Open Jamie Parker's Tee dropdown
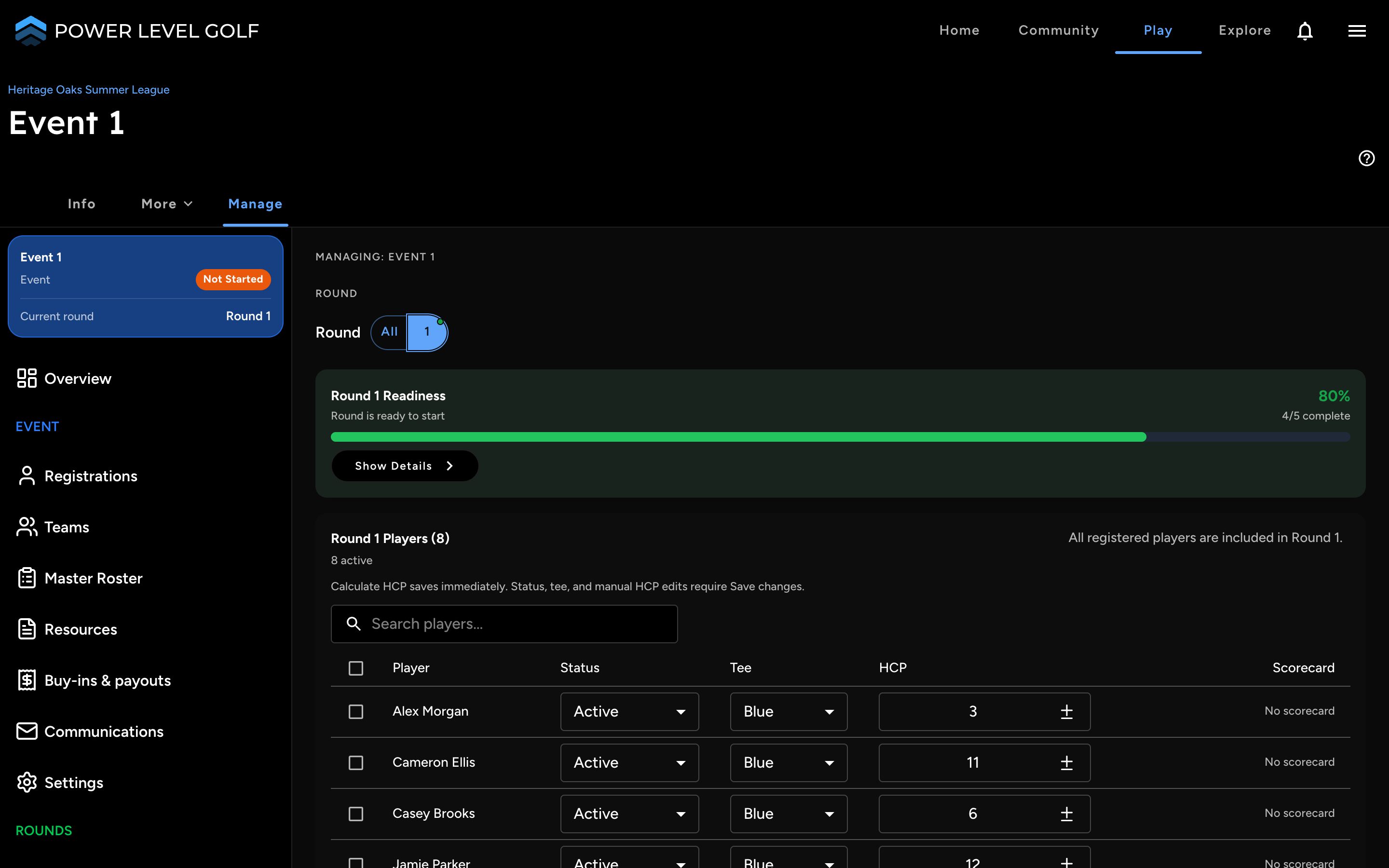 (789, 858)
